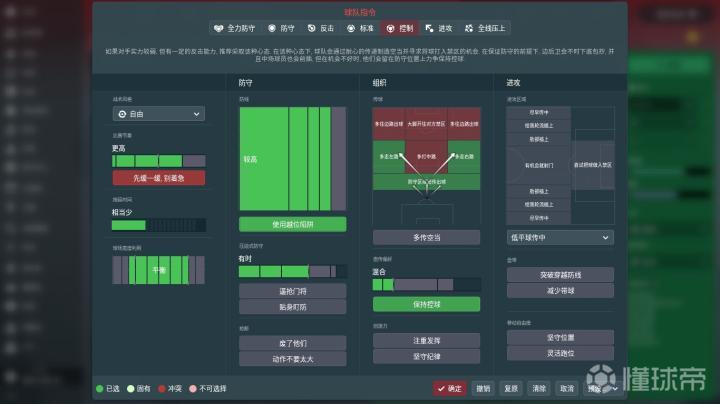Expand the 低平球传中 crossing dropdown
Screen dimensions: 720x404
(559, 238)
